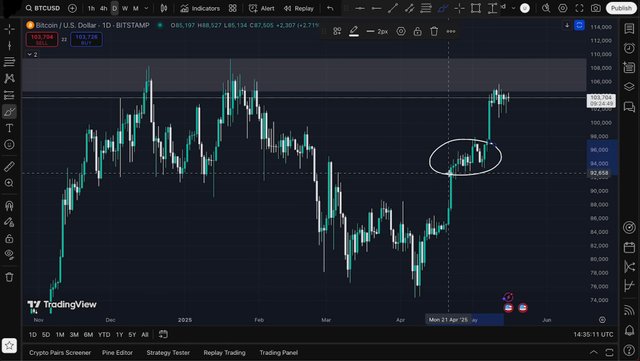
Task: Select the crosshair cursor tool
Action: coord(9,29)
